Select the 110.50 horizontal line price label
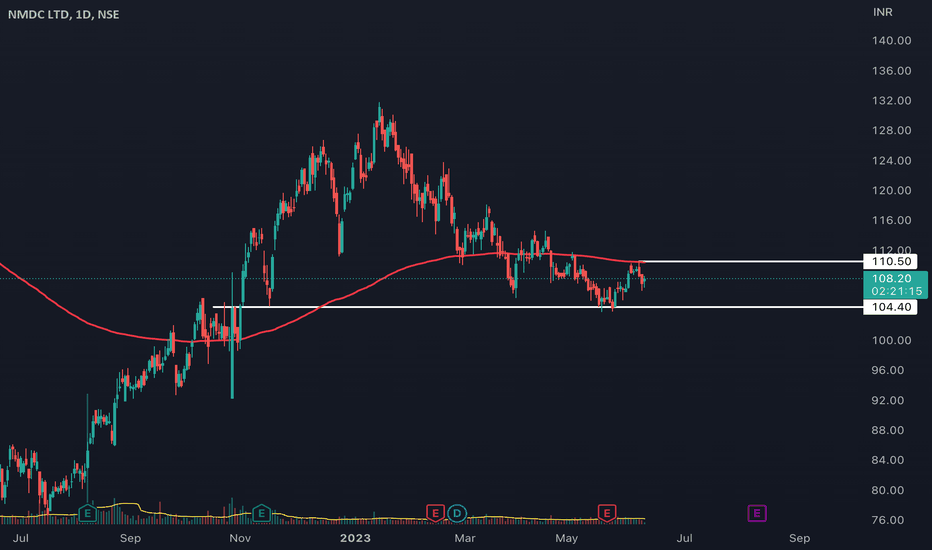The height and width of the screenshot is (550, 932). (890, 262)
